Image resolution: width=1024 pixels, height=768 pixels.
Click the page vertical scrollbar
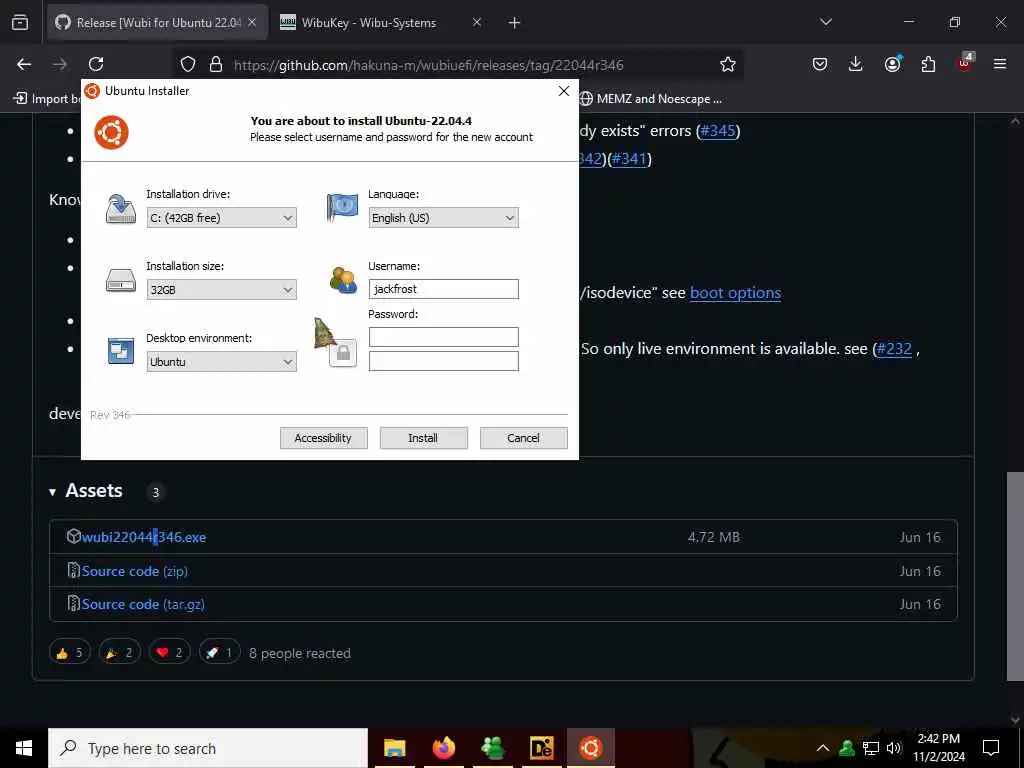tap(1015, 575)
